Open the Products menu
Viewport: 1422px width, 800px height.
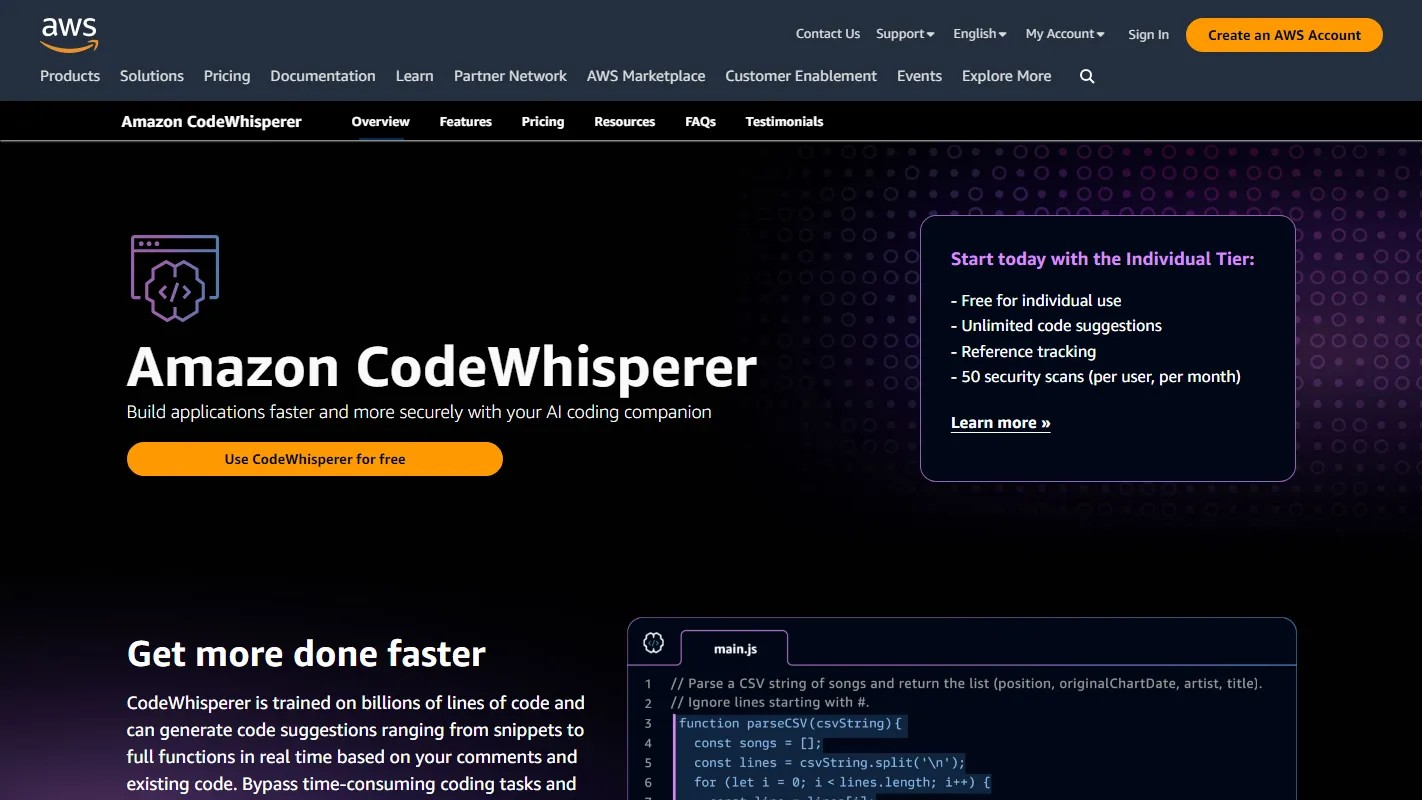(70, 76)
